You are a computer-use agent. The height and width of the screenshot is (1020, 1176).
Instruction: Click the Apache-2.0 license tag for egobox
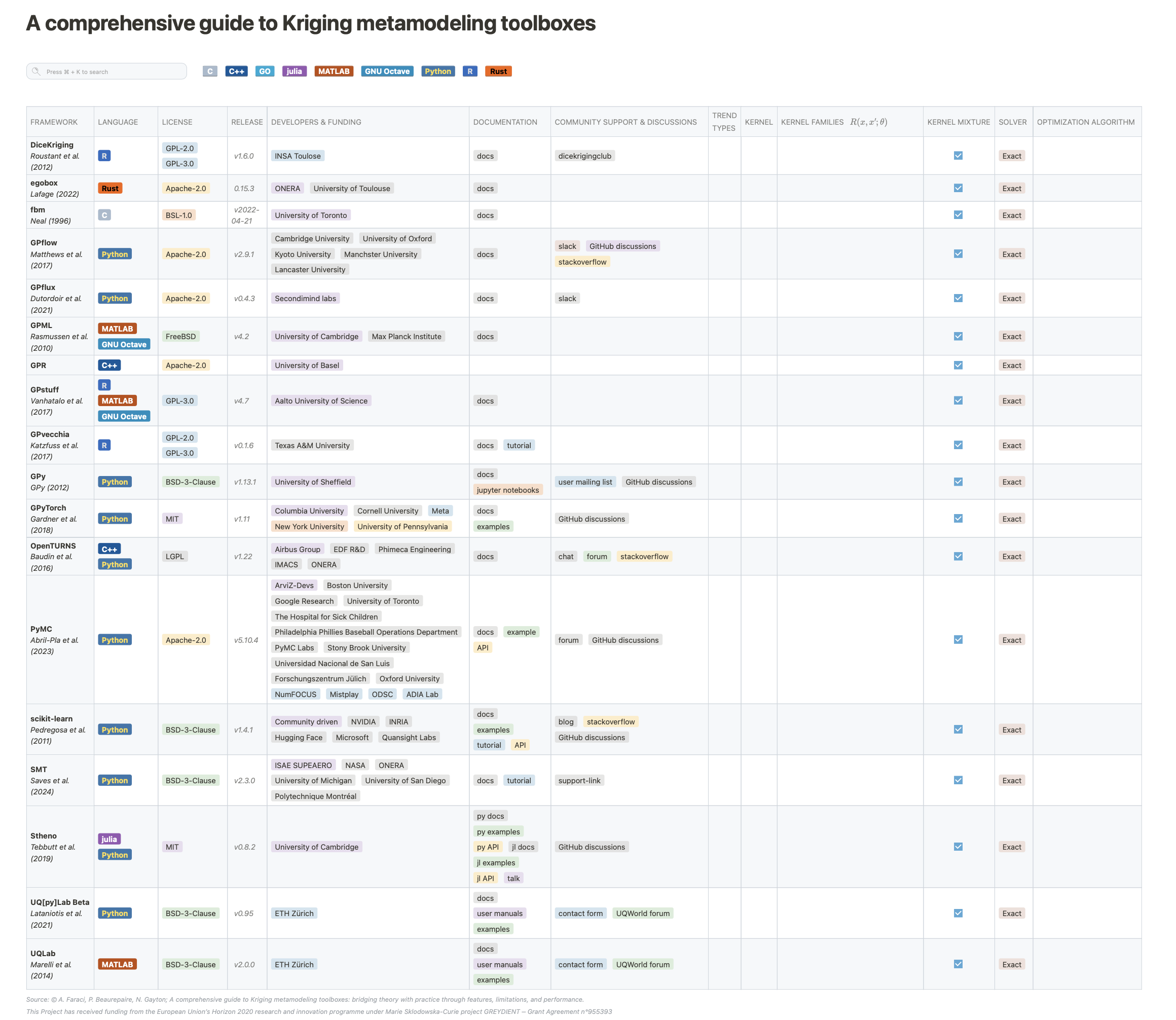click(x=186, y=189)
